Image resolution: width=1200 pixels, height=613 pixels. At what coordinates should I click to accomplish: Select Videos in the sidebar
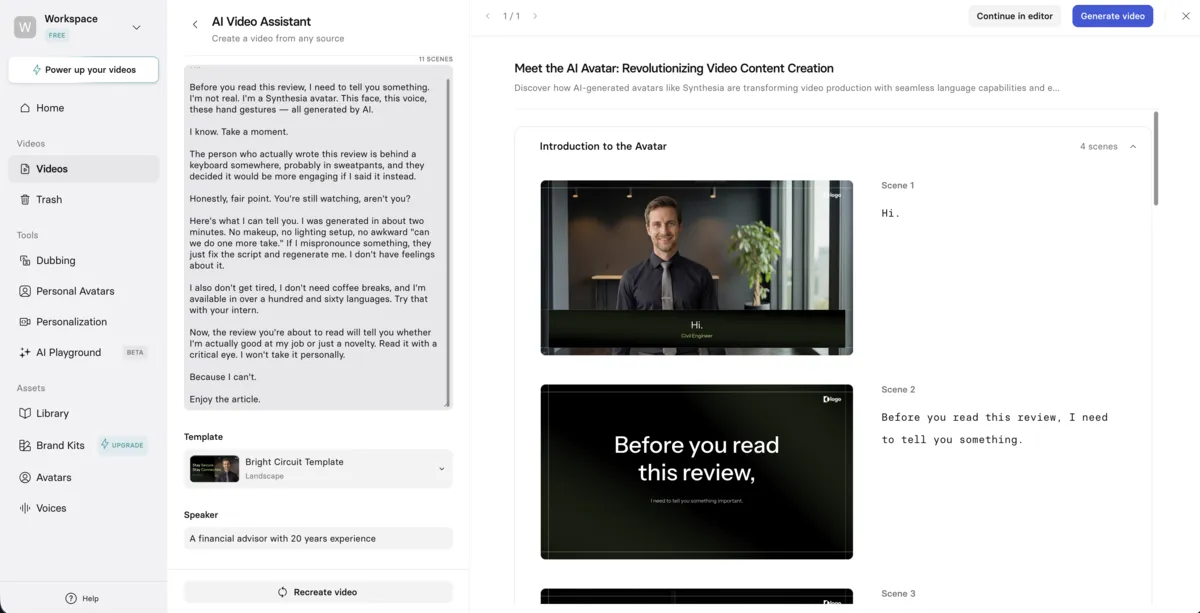point(83,169)
